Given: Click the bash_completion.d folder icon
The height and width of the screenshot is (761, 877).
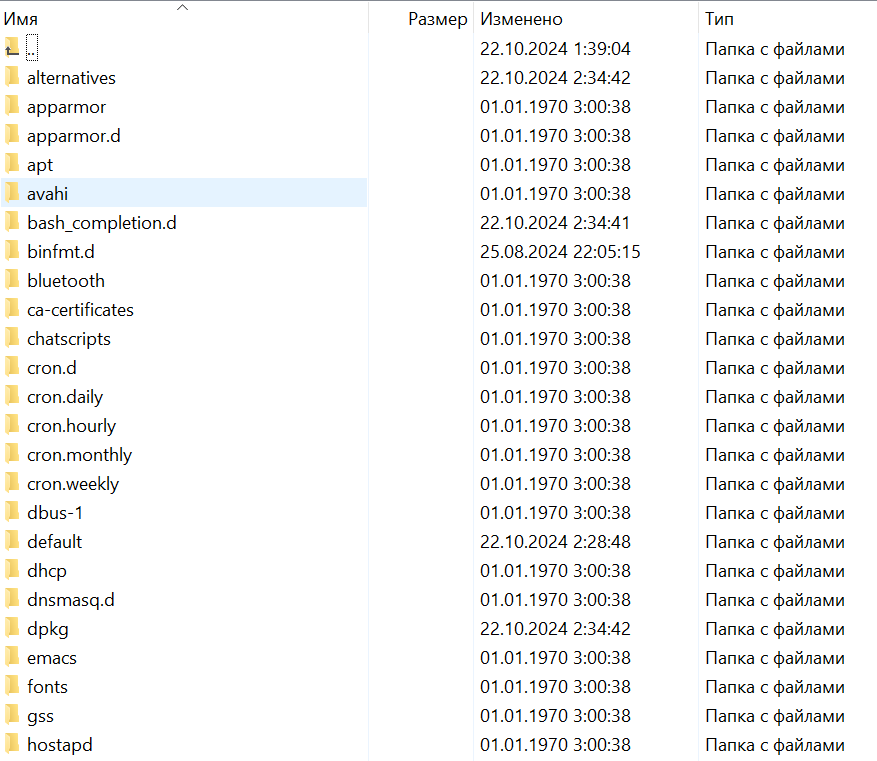Looking at the screenshot, I should [x=12, y=223].
